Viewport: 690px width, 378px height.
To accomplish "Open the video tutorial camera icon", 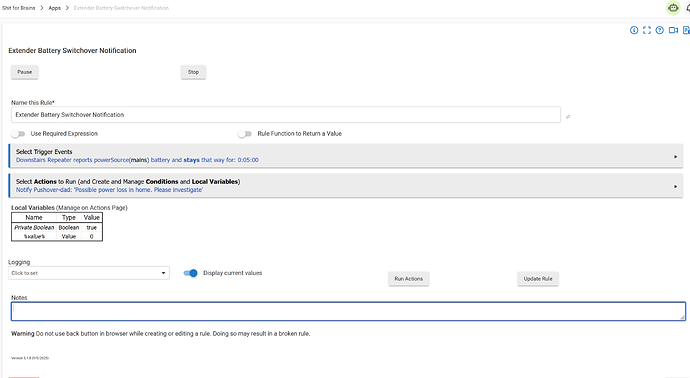I will [673, 30].
